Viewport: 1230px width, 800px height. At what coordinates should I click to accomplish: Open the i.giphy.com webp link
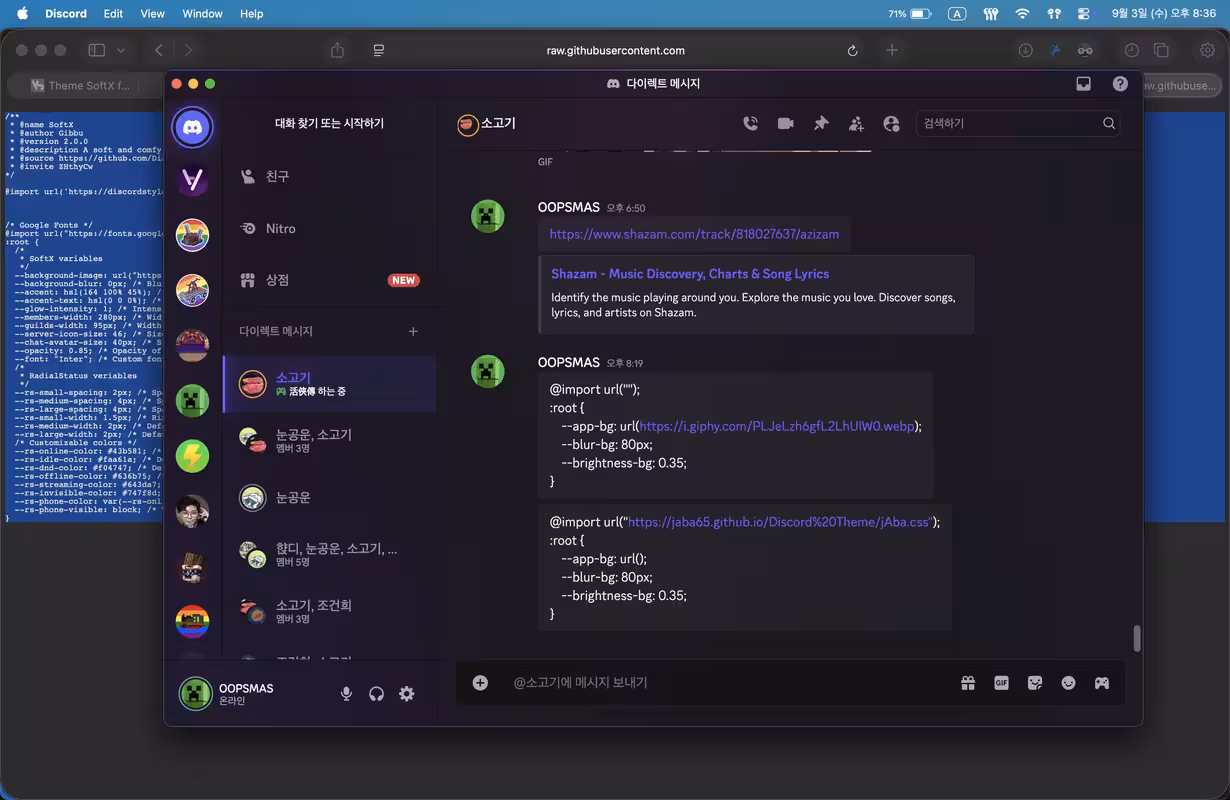click(776, 426)
